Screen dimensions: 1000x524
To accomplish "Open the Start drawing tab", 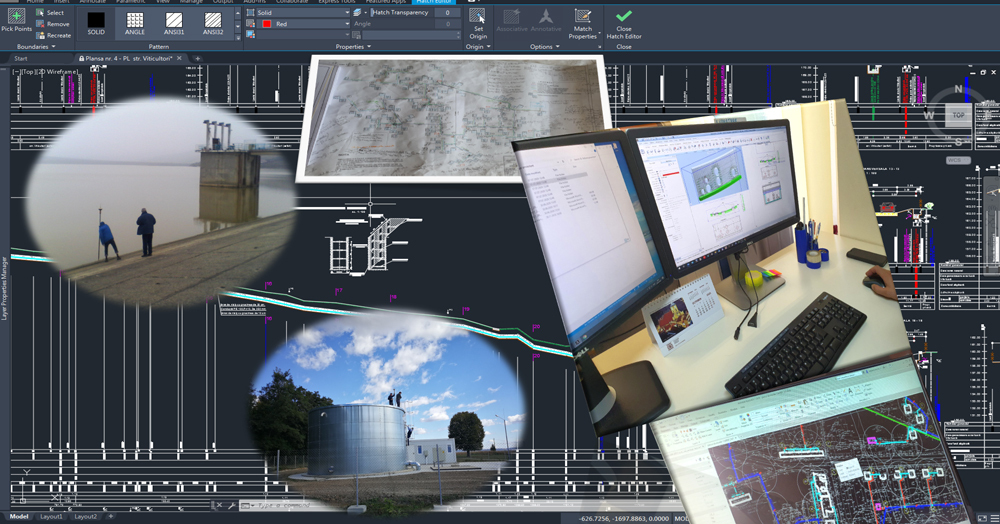I will click(x=21, y=59).
